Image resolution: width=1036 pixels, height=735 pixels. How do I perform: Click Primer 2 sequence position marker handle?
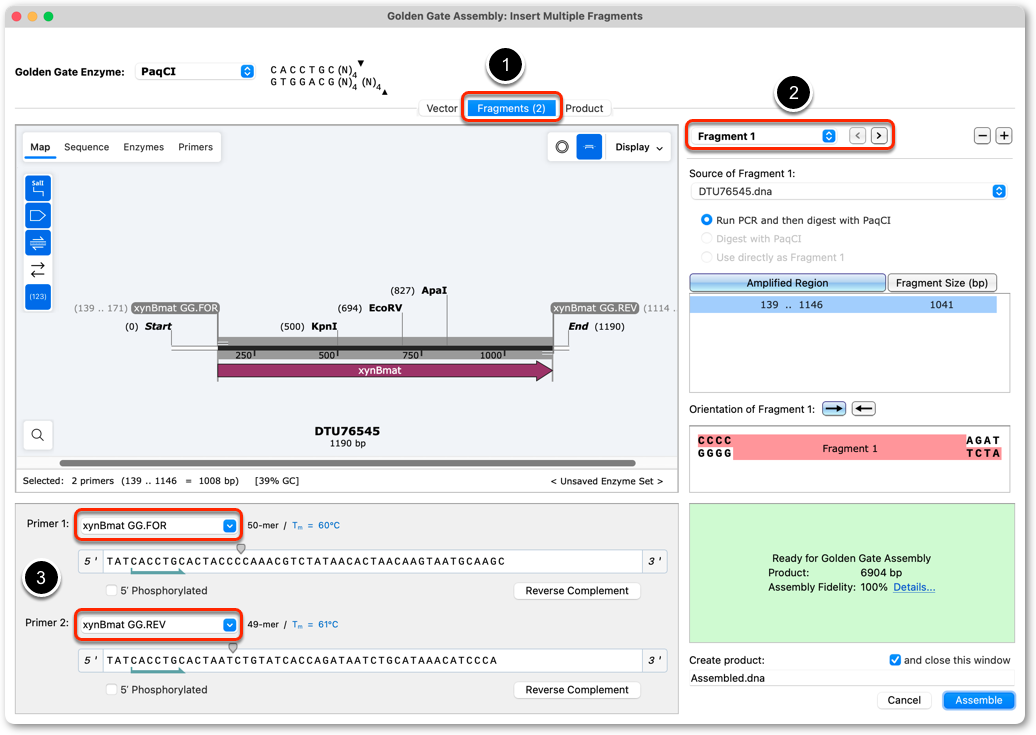233,648
